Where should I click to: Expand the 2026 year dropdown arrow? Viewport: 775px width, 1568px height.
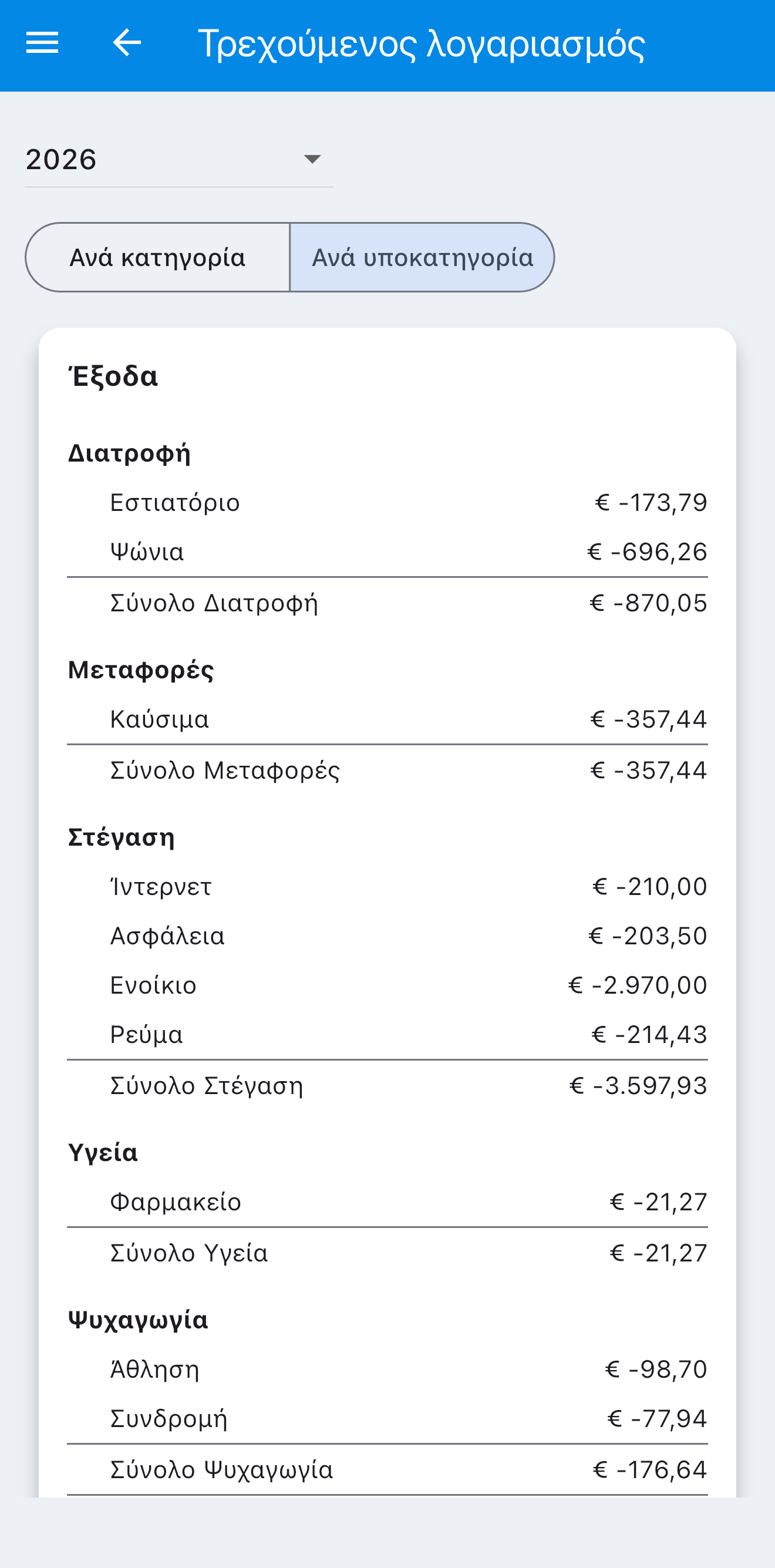pyautogui.click(x=312, y=160)
